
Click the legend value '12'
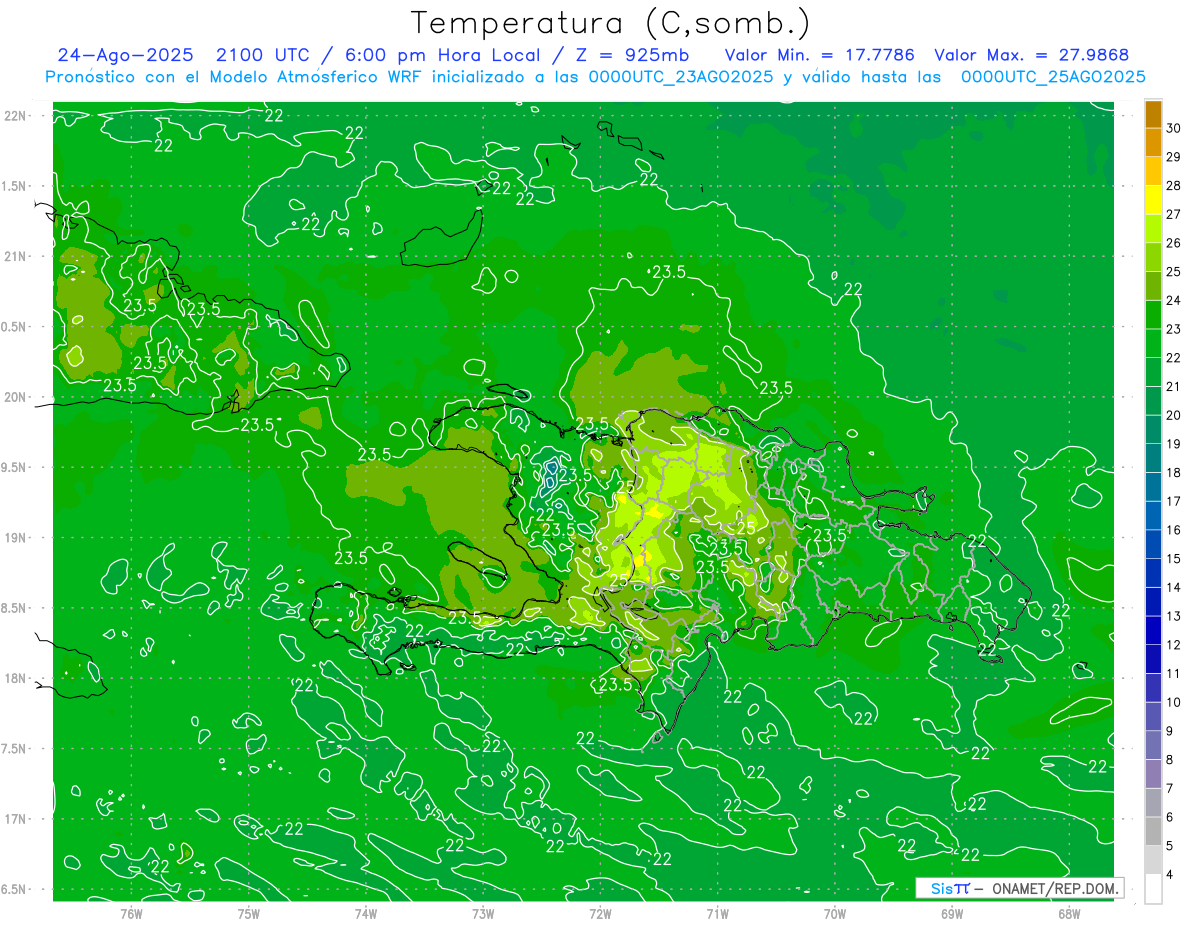1174,645
